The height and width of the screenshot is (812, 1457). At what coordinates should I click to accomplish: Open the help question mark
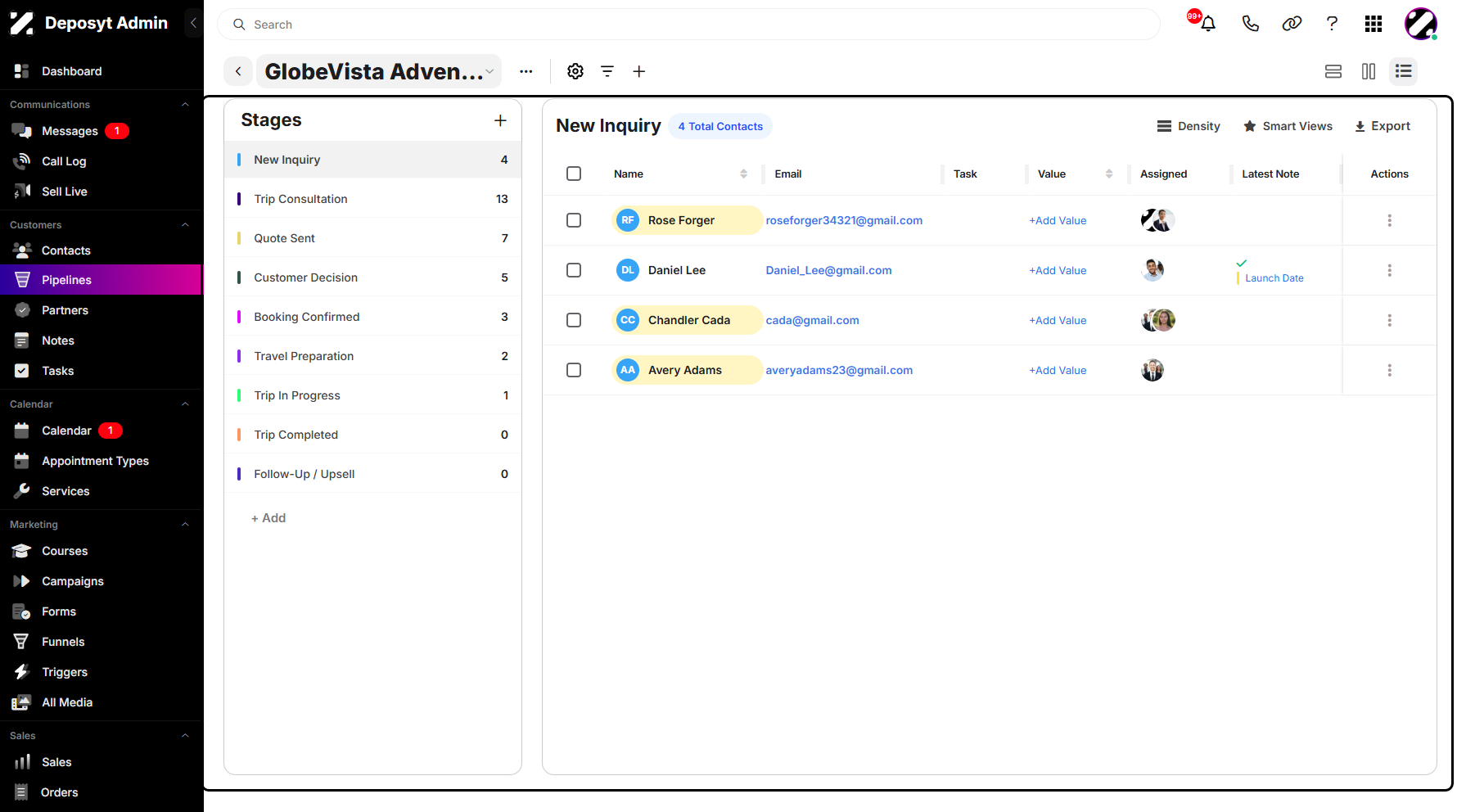[1332, 24]
